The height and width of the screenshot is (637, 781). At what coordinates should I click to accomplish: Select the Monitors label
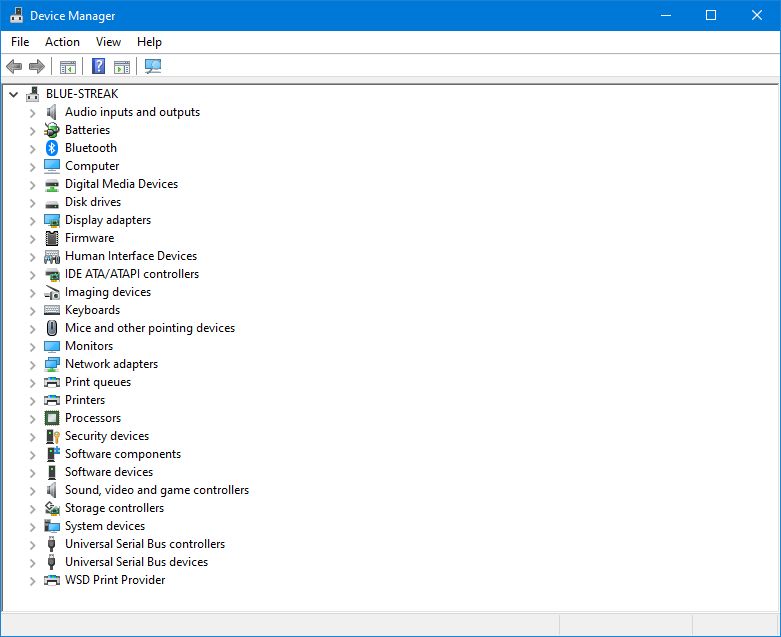[x=89, y=346]
